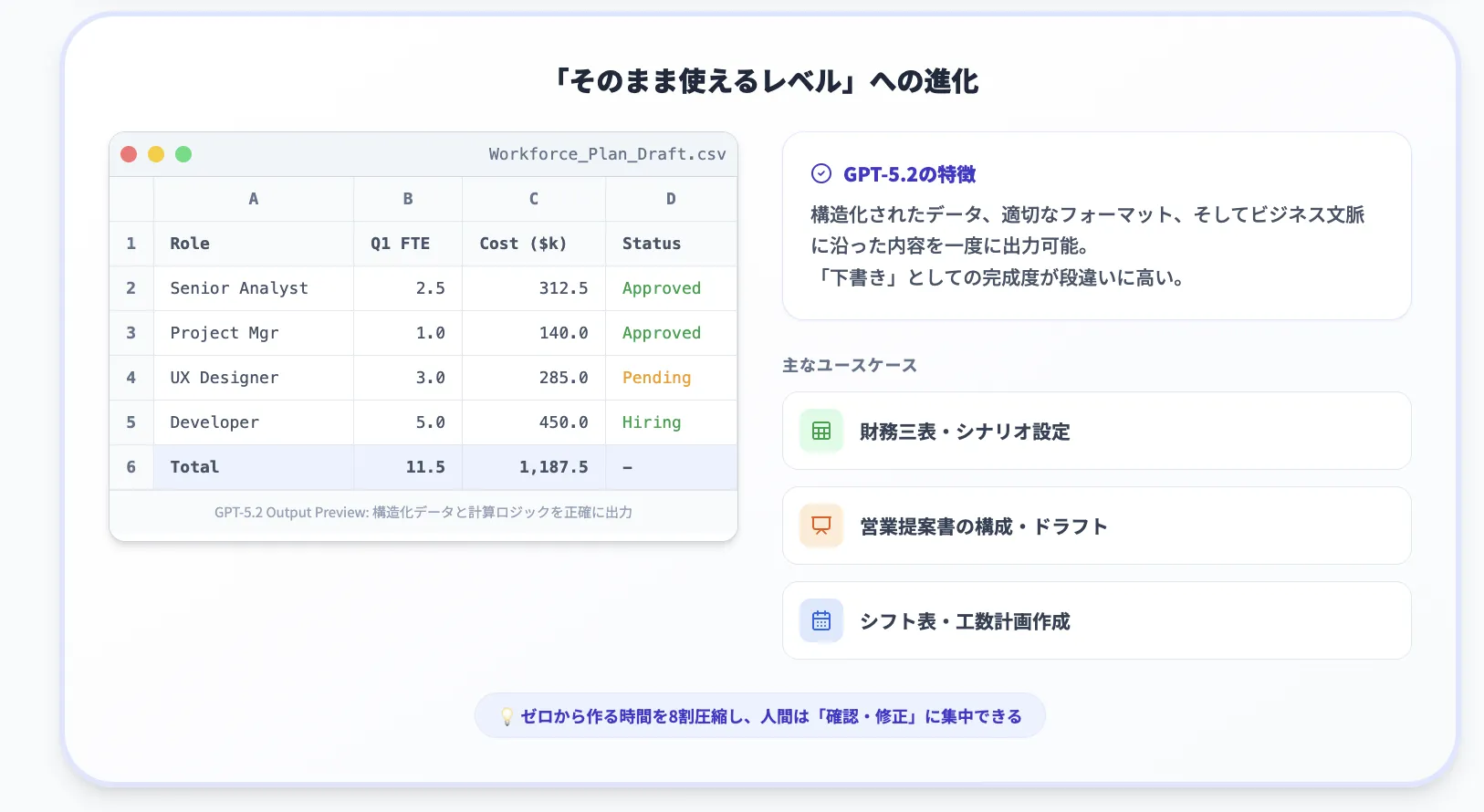Click the Status header cell

pyautogui.click(x=671, y=244)
